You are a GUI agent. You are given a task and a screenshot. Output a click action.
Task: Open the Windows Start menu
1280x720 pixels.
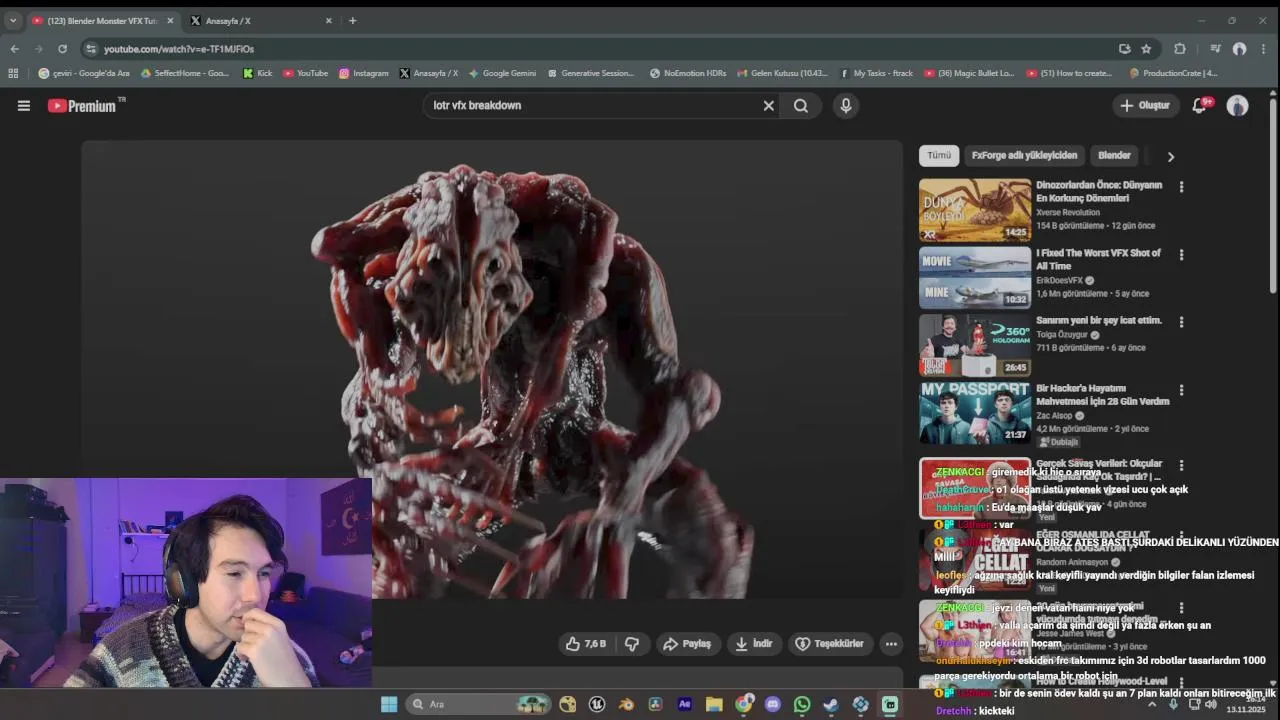click(x=389, y=704)
